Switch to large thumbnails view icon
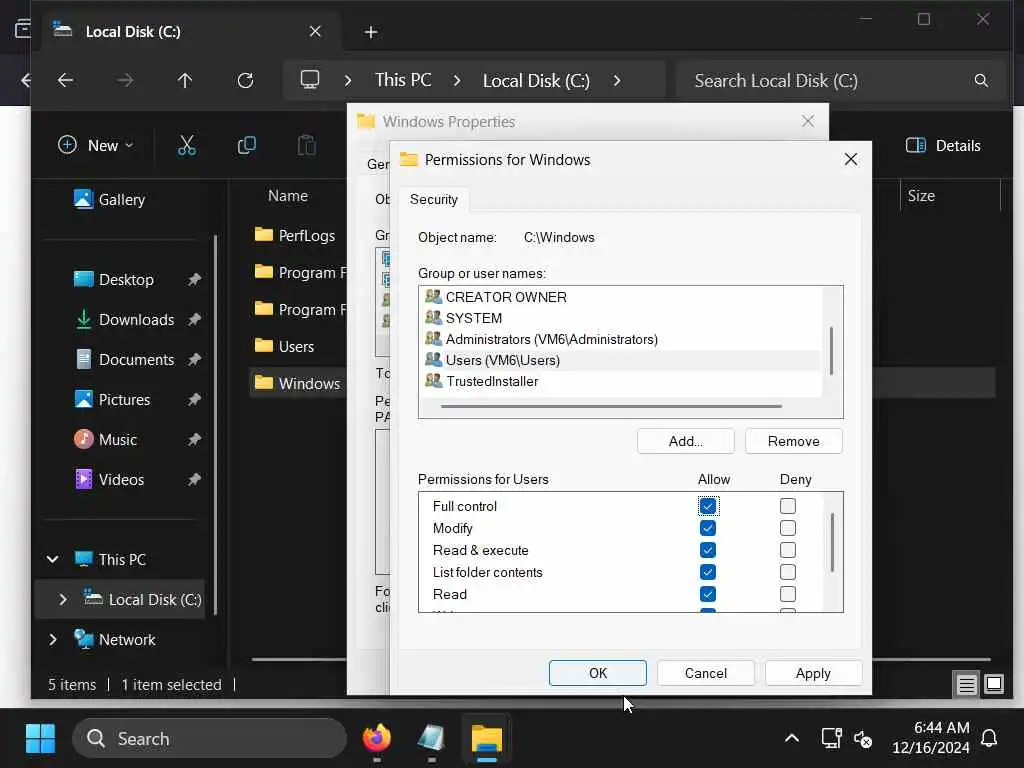Screen dimensions: 1024x768 993,684
